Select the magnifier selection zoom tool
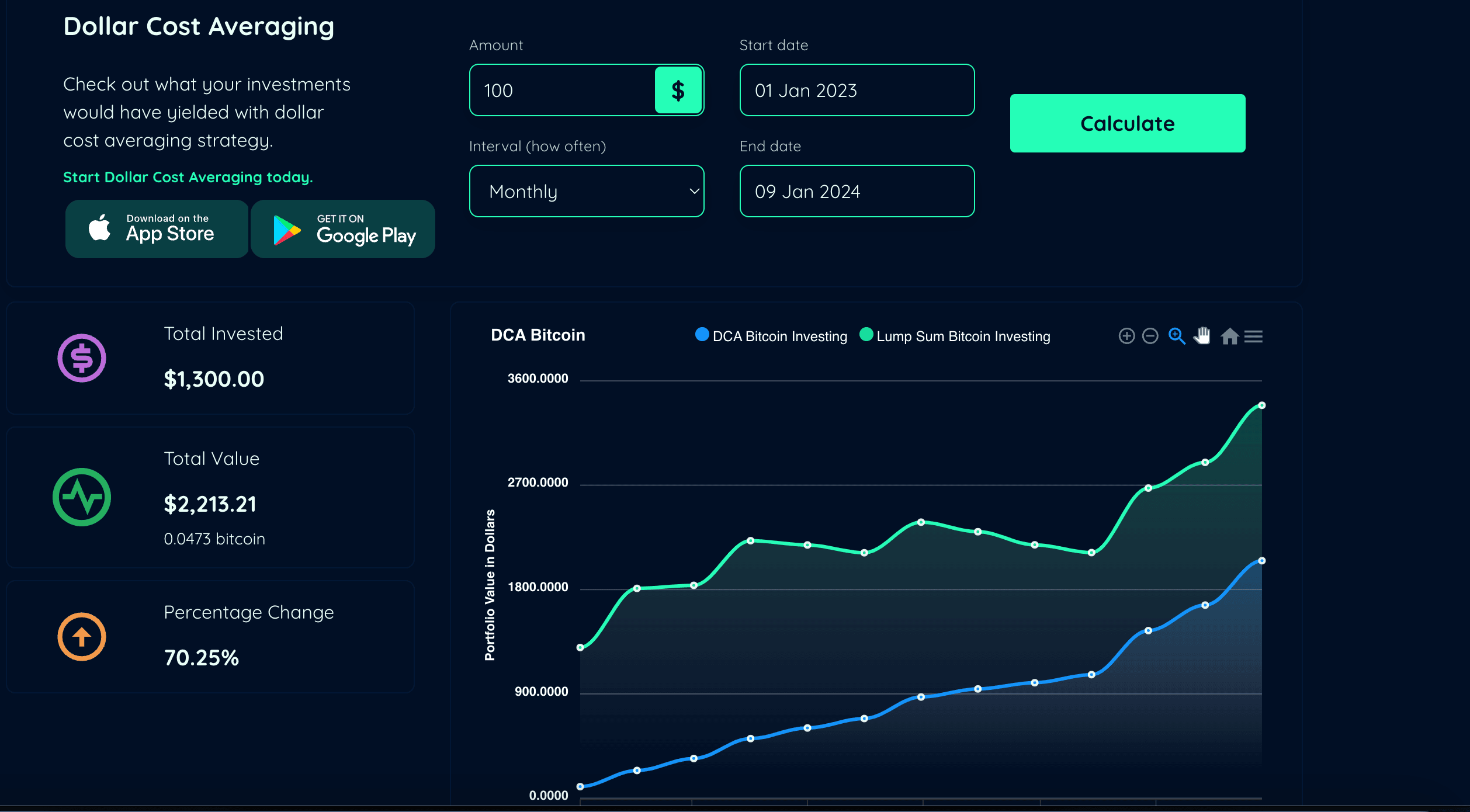This screenshot has width=1470, height=812. (1177, 336)
